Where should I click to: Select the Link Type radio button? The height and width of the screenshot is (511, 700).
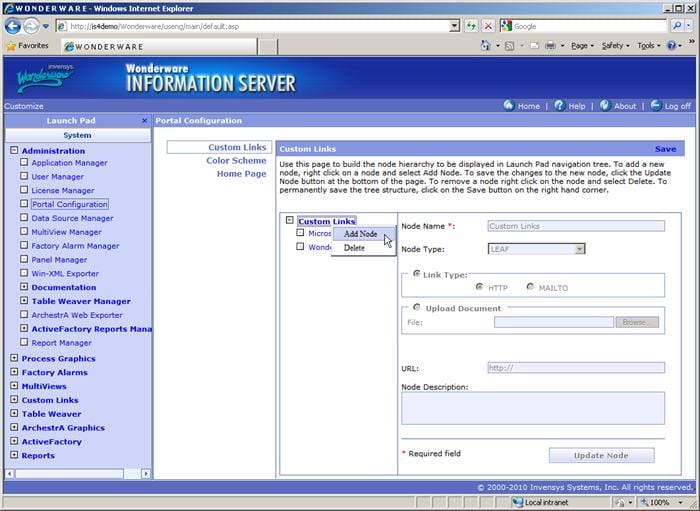[x=417, y=274]
